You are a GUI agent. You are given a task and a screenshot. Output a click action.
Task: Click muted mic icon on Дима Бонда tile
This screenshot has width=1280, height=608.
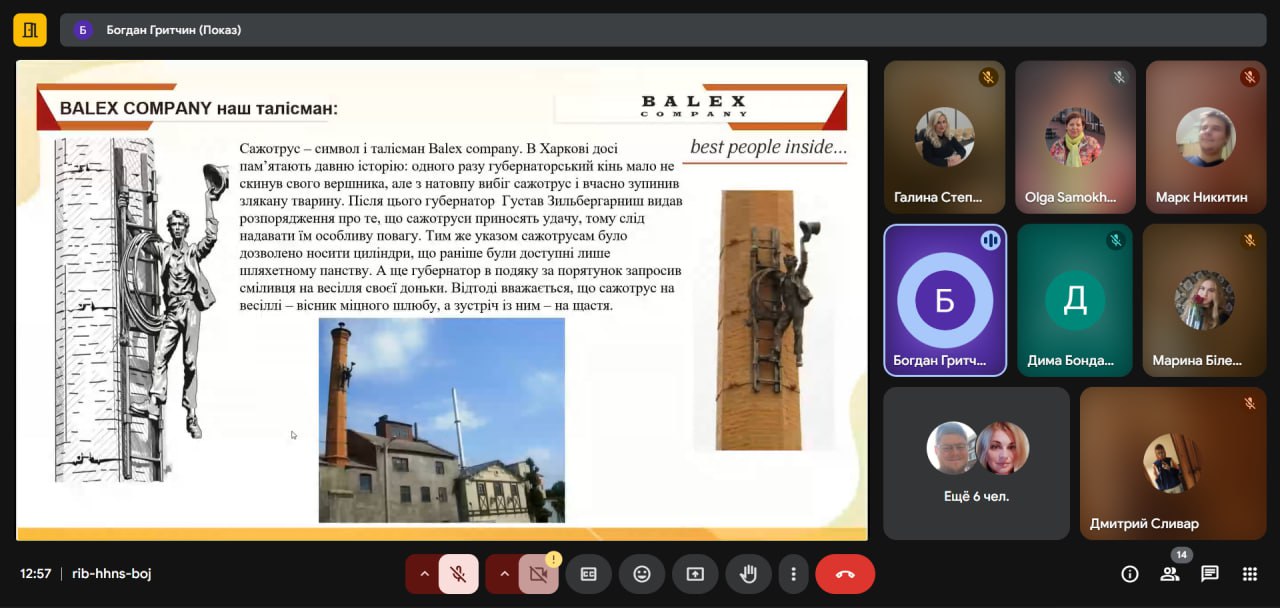click(1117, 240)
